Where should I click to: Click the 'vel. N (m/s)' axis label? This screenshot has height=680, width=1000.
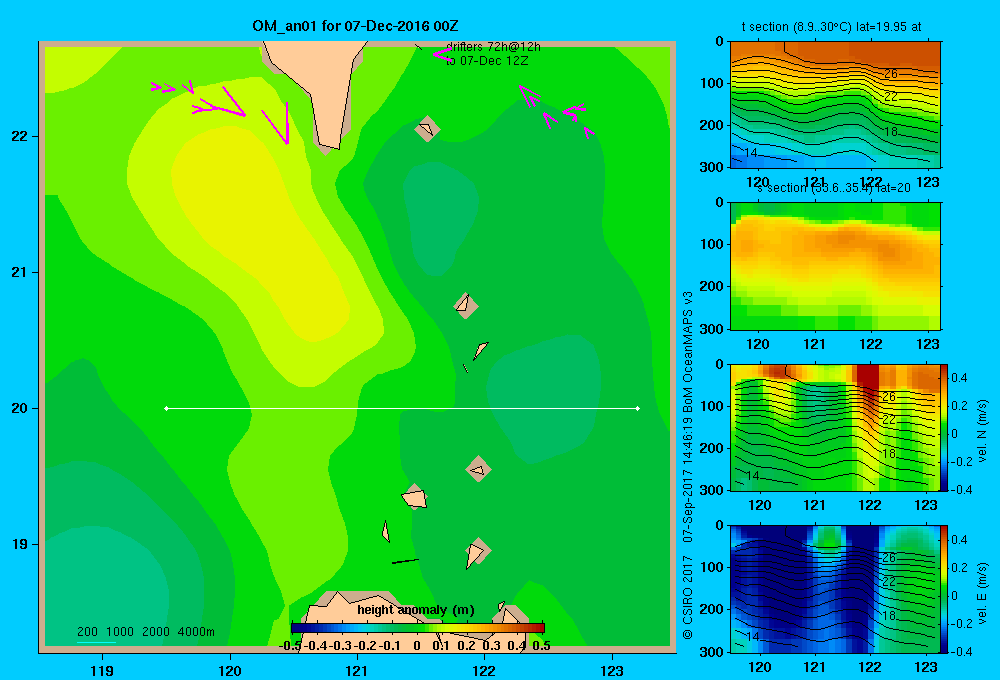click(x=982, y=431)
